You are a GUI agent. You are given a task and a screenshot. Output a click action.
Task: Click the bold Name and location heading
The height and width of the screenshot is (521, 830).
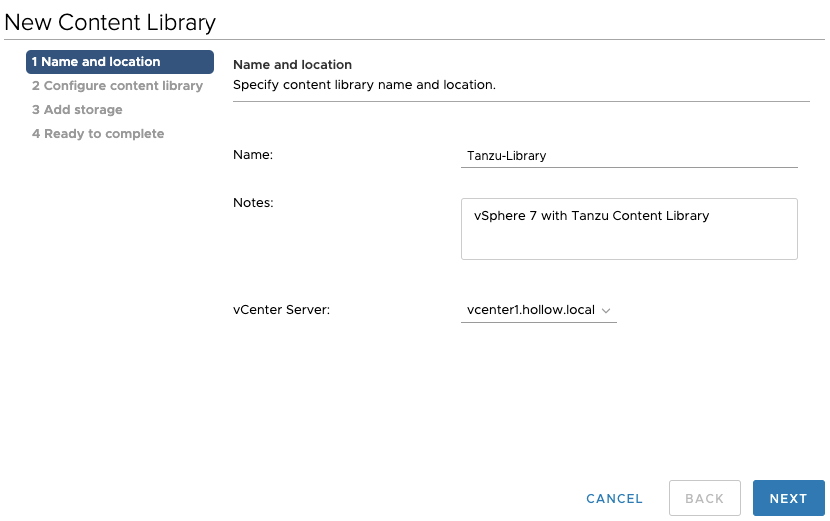tap(292, 65)
